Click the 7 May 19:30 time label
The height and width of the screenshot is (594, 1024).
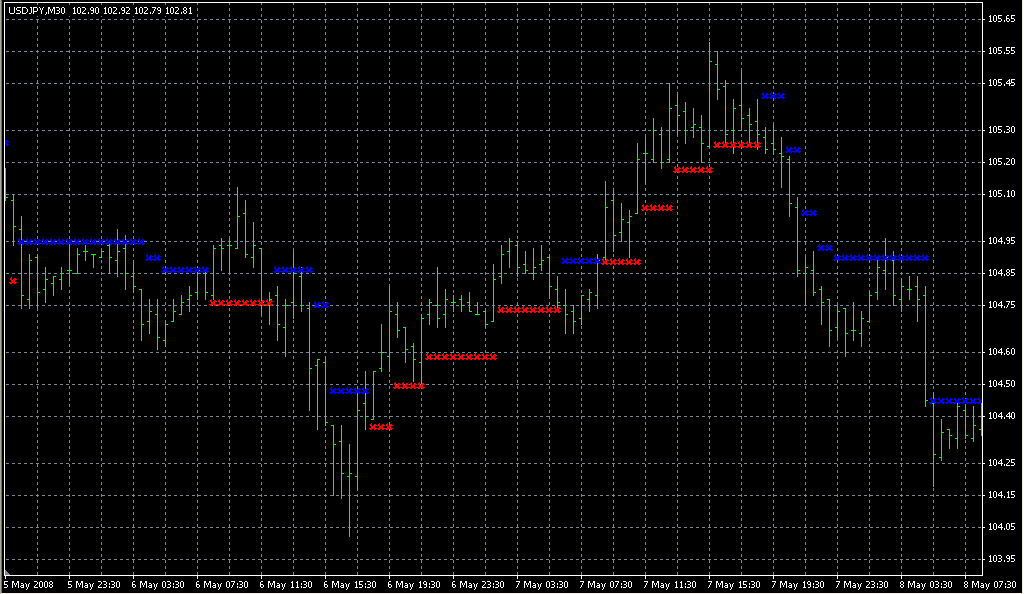click(x=798, y=584)
